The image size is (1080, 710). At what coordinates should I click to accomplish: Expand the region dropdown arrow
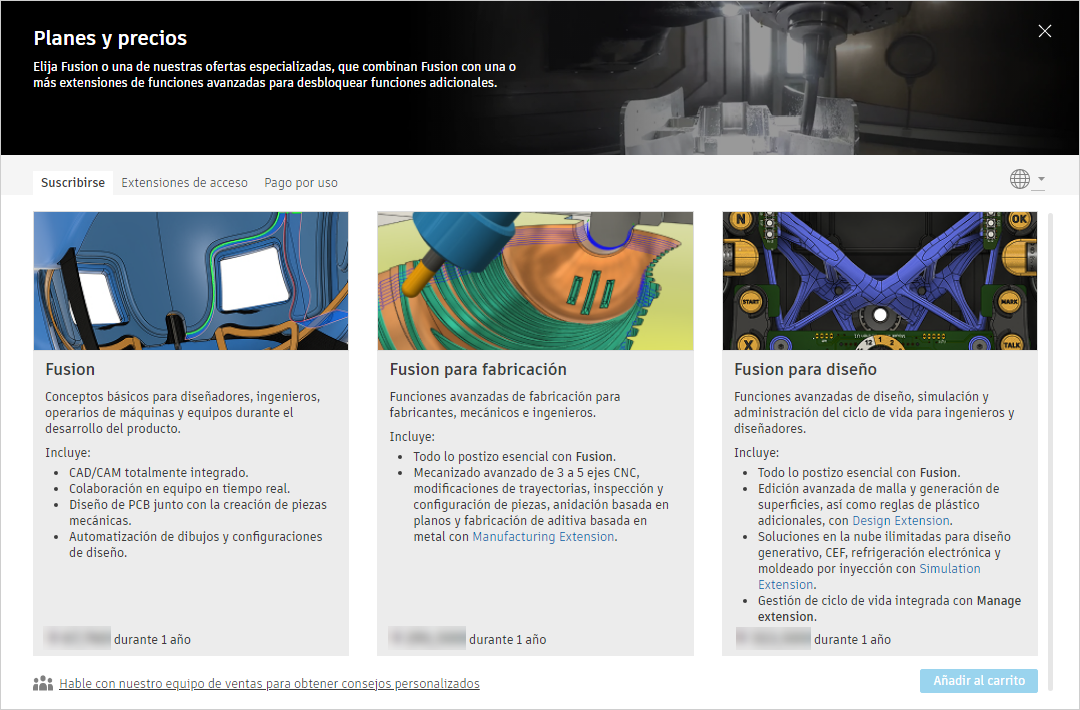pos(1041,179)
